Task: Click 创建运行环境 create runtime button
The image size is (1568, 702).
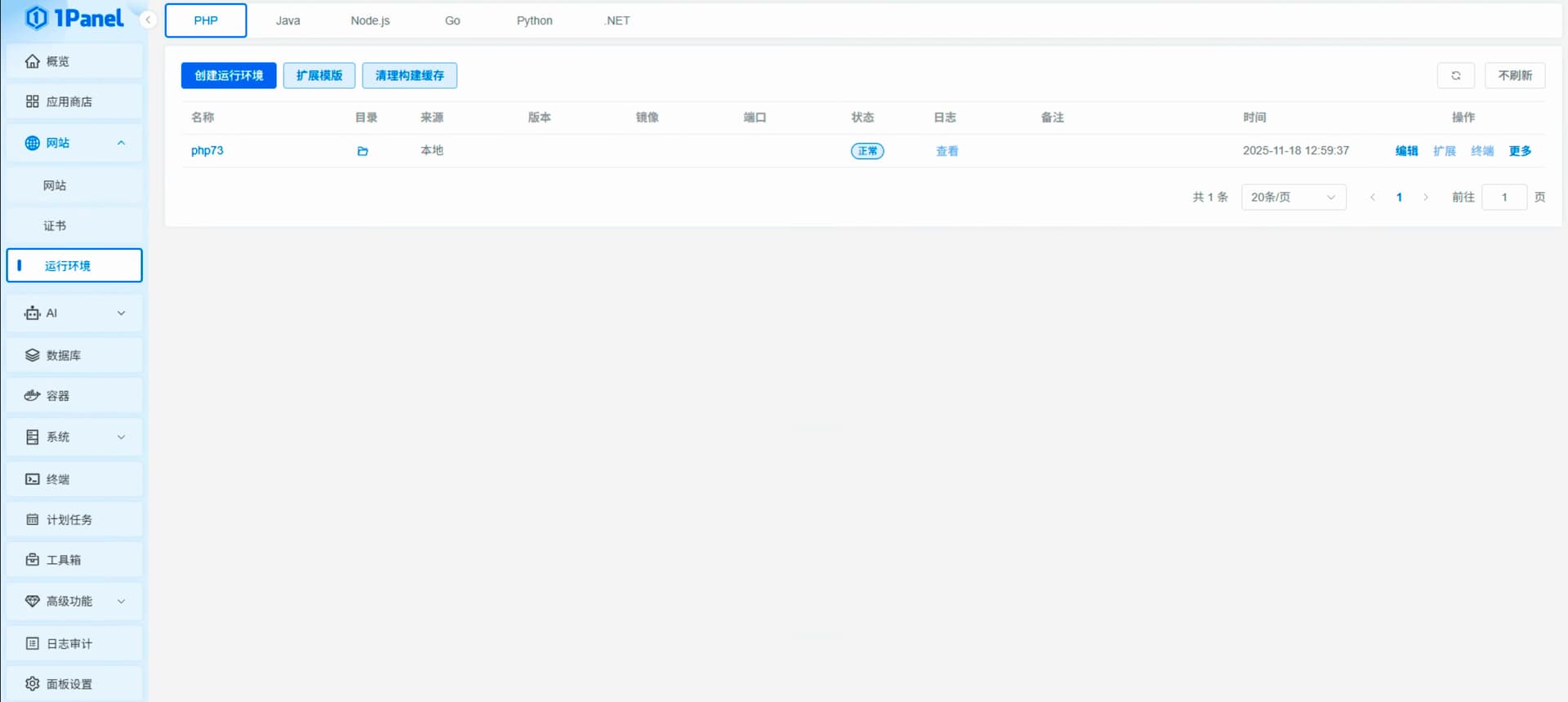Action: [x=229, y=76]
